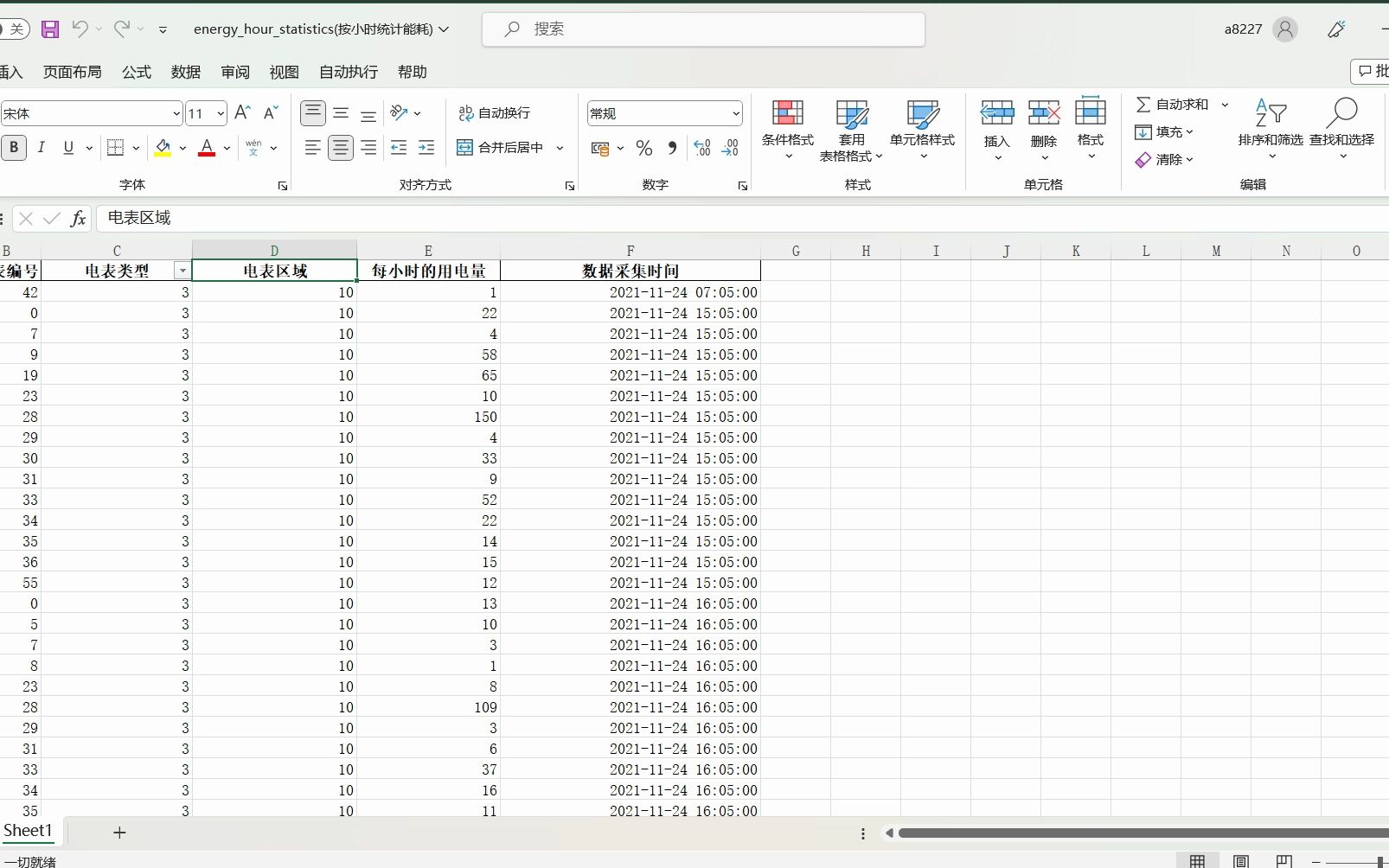Open filter dropdown on 电表类型 column
The image size is (1389, 868).
(x=182, y=271)
